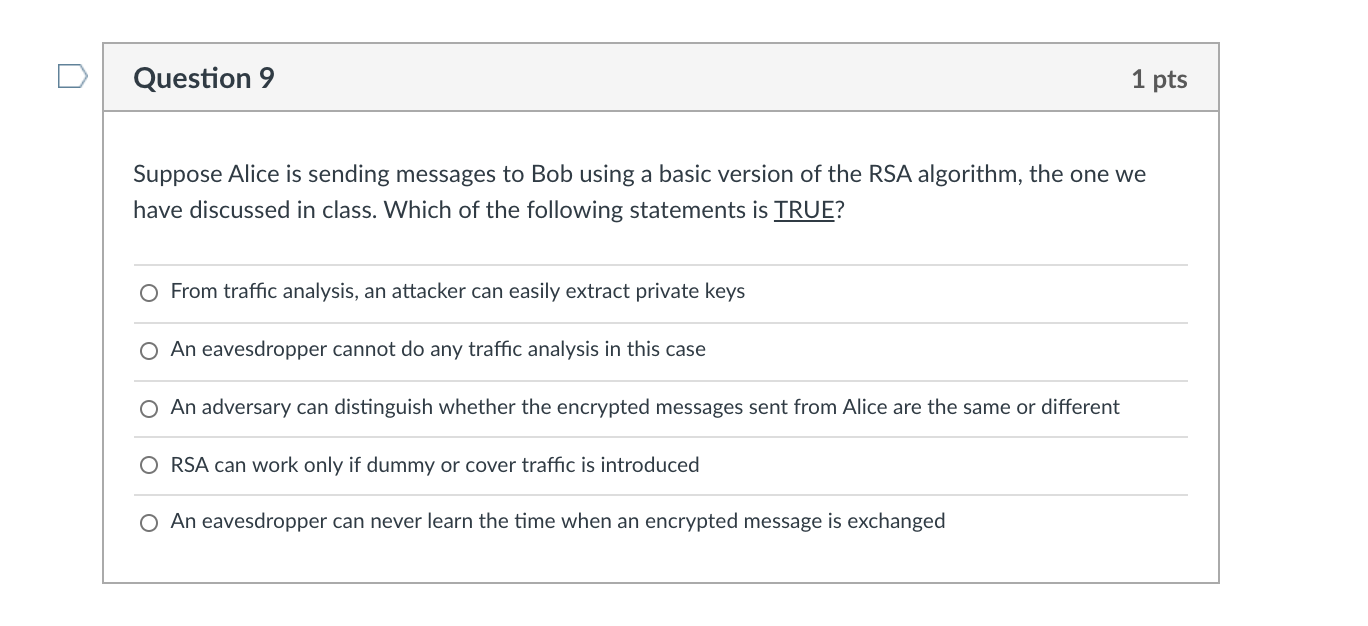Select 'RSA can work only if dummy traffic' option

click(147, 464)
